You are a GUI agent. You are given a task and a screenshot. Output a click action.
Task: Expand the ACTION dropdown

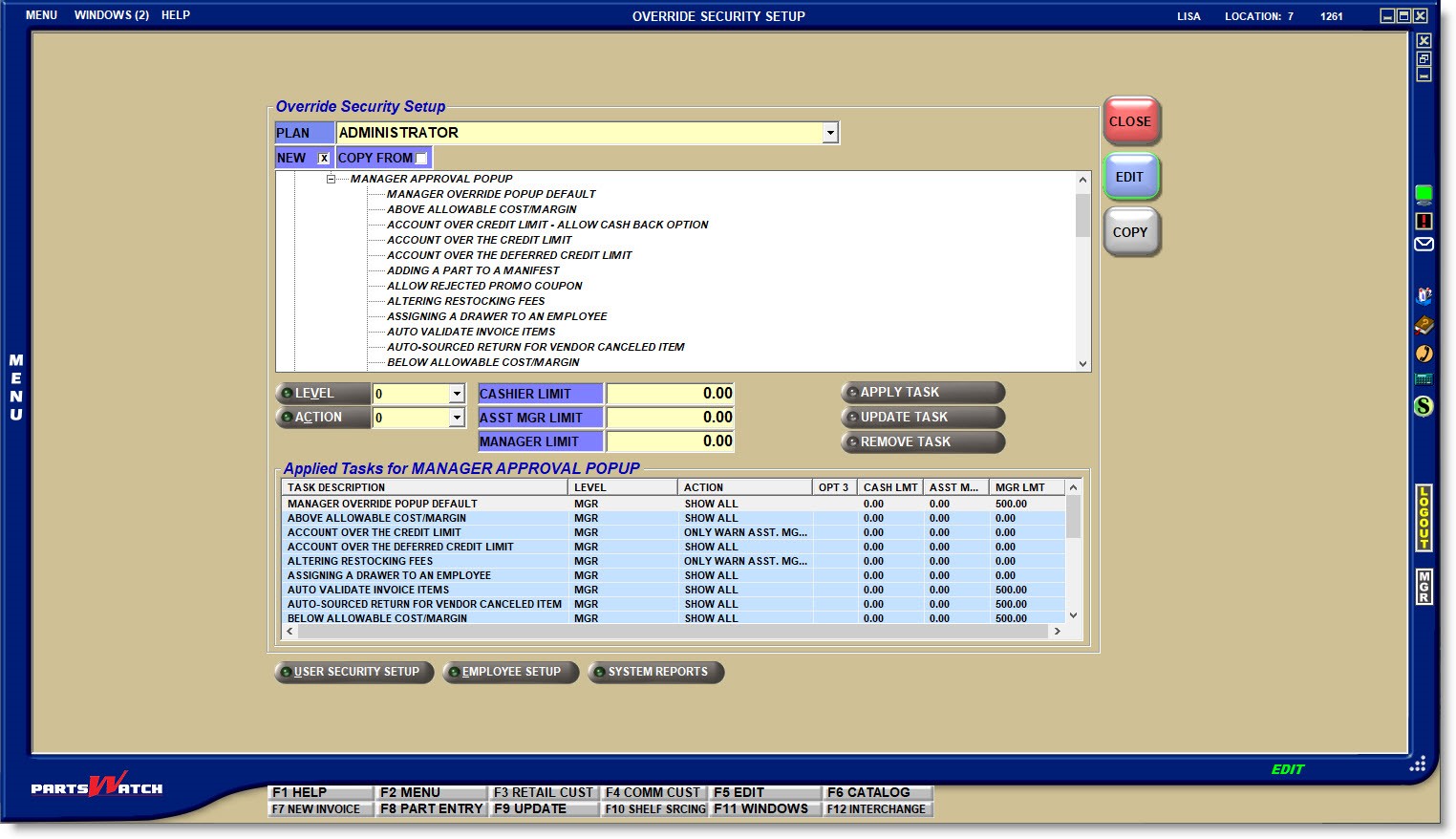click(457, 418)
